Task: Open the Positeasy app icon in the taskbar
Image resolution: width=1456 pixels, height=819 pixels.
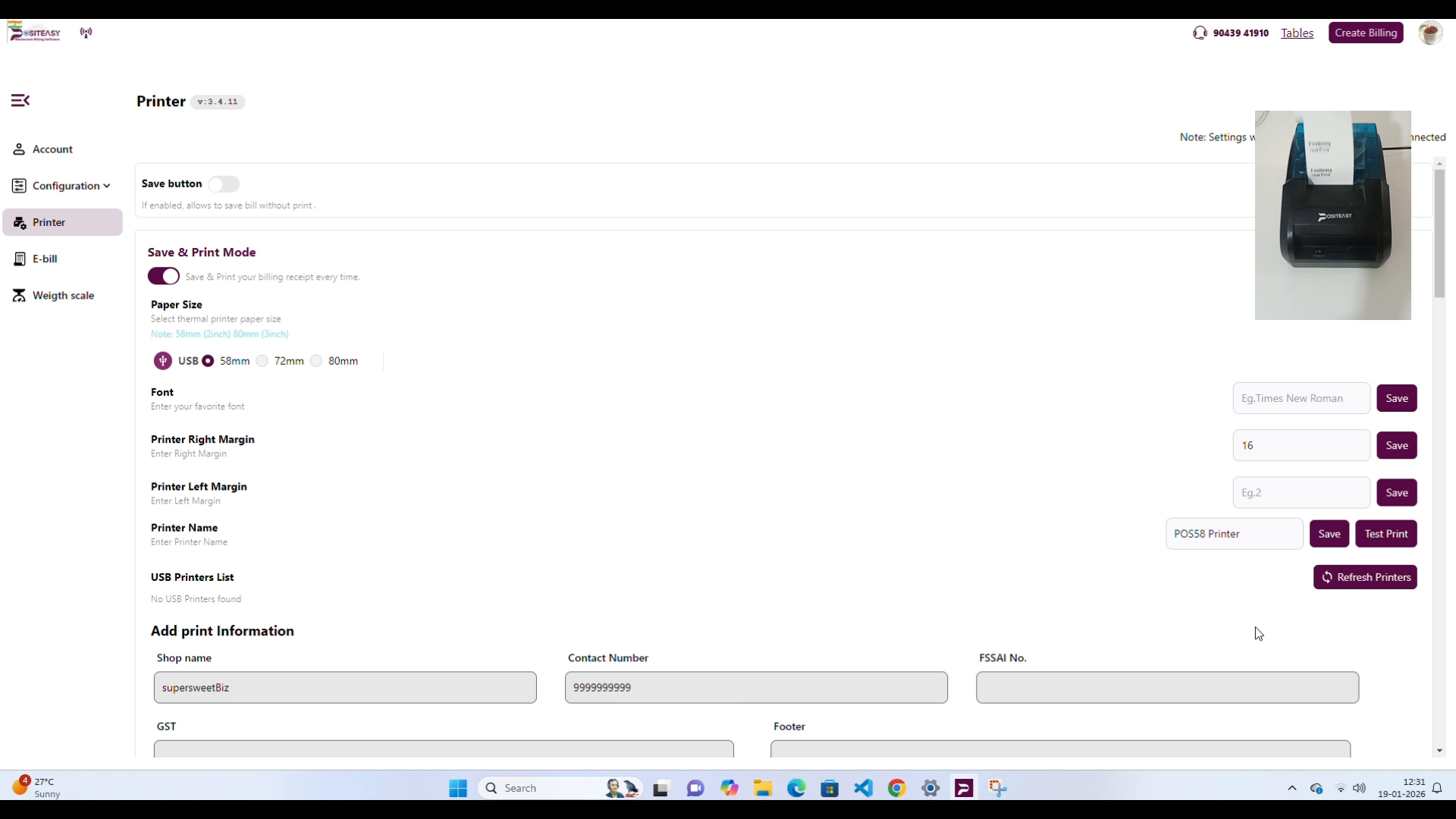Action: (x=964, y=789)
